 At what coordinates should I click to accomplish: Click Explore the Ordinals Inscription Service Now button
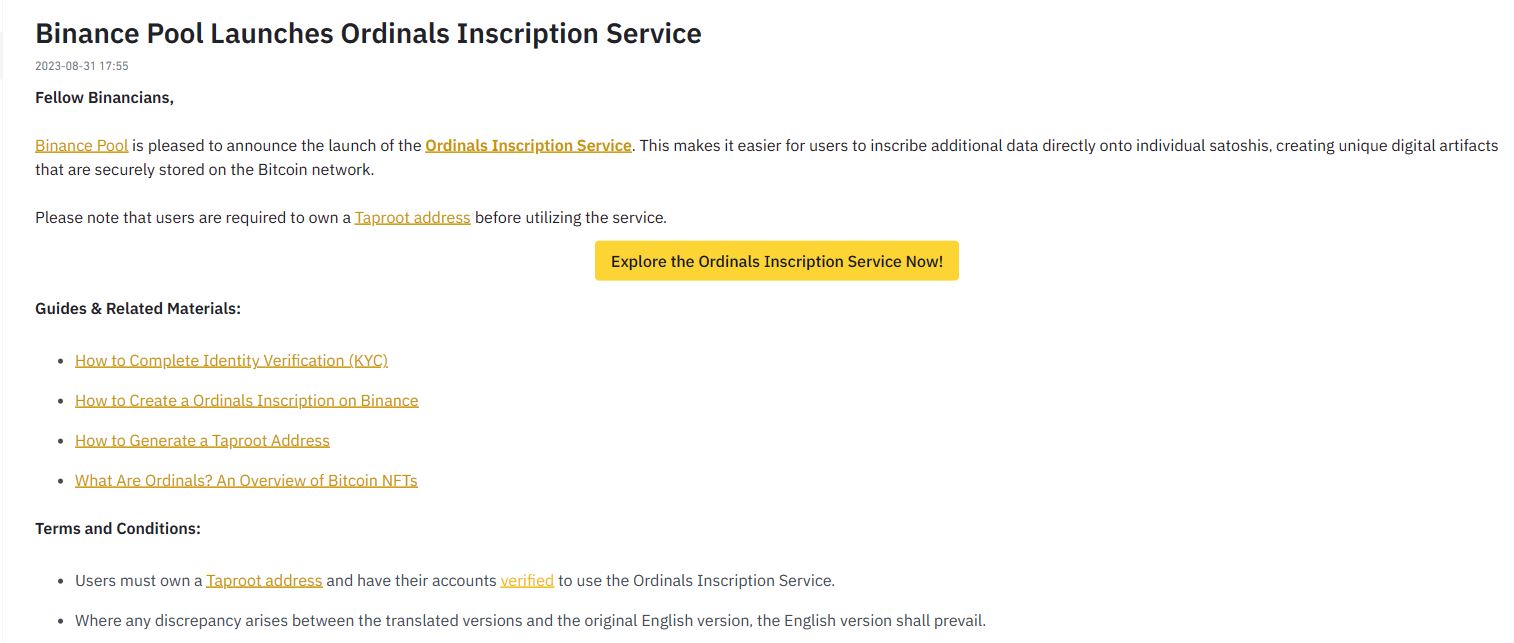pyautogui.click(x=777, y=261)
